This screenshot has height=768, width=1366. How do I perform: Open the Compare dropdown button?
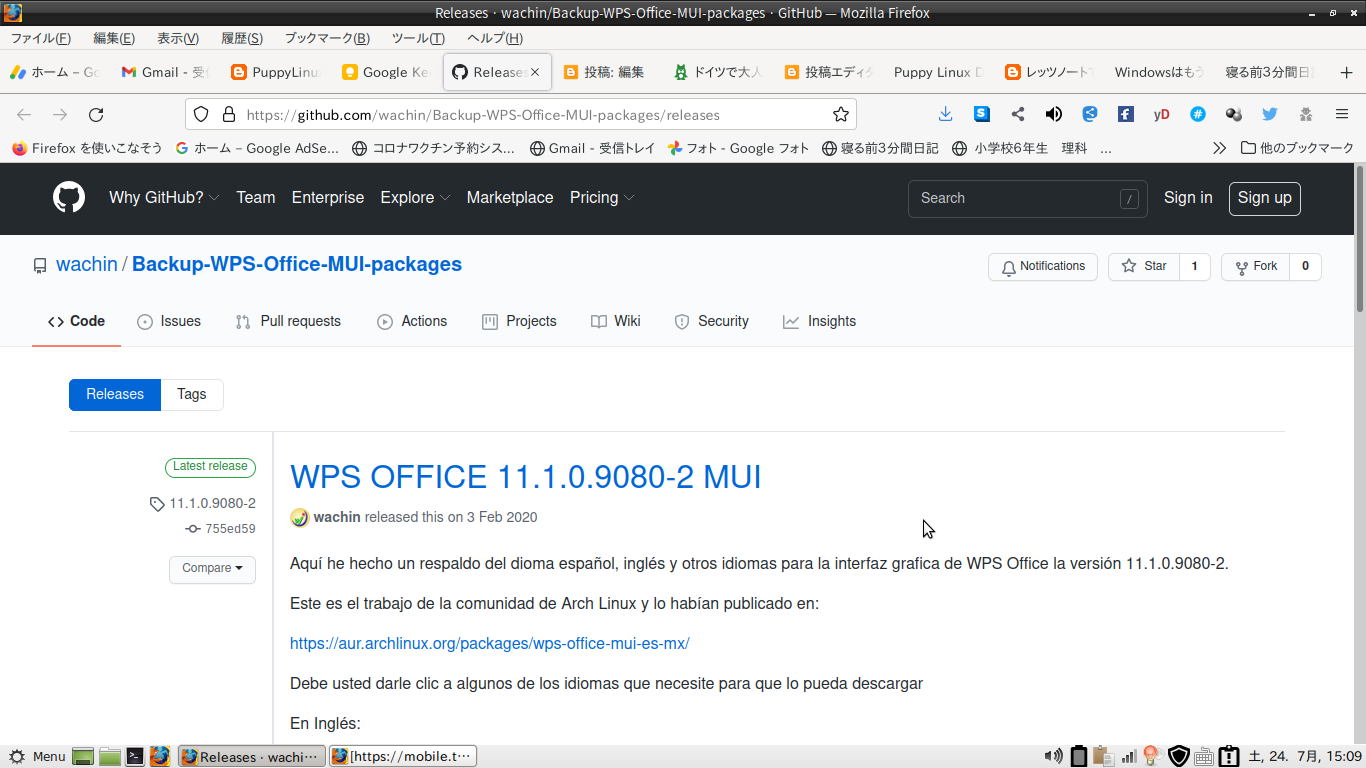pos(212,569)
